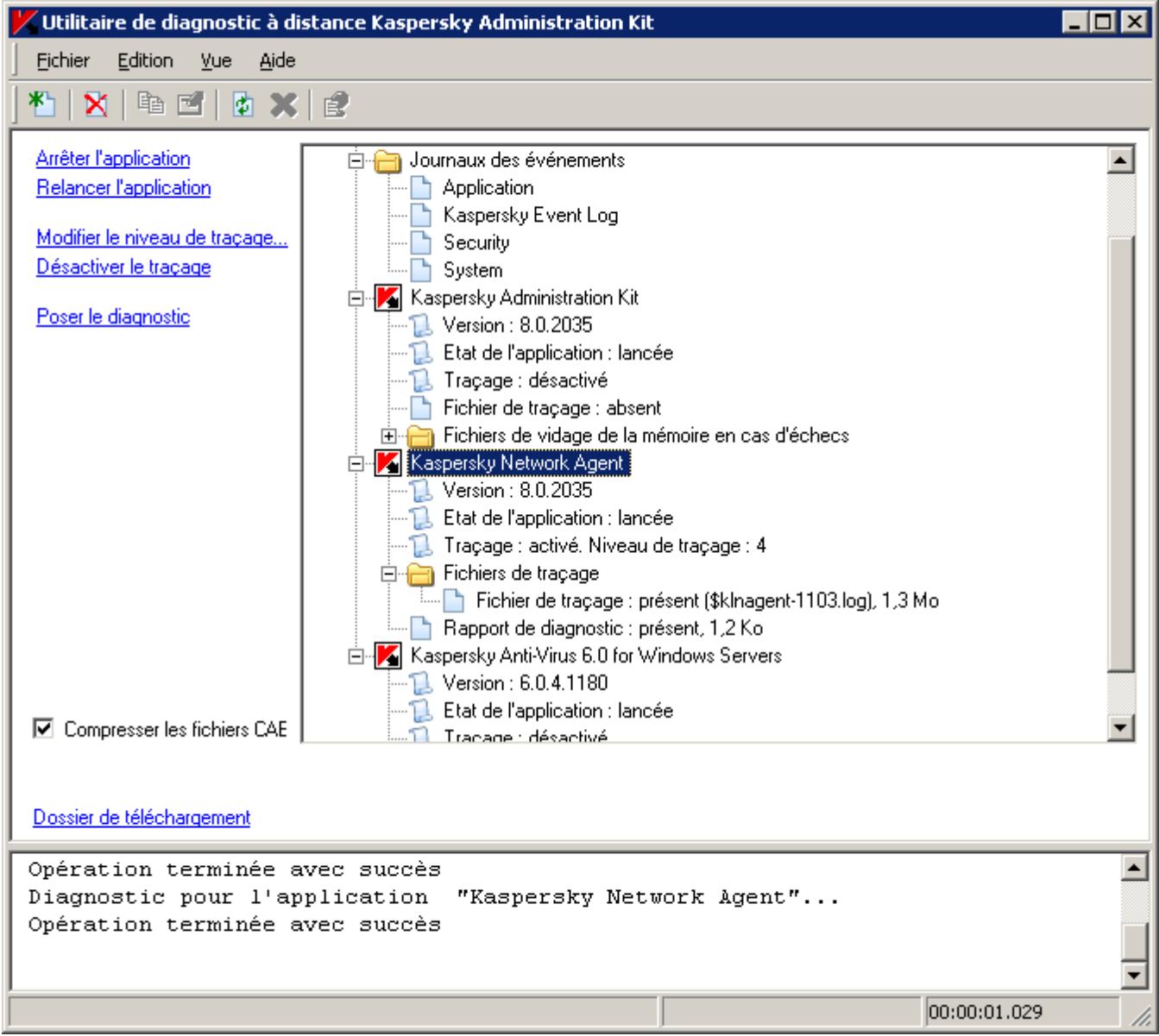This screenshot has width=1159, height=1036.
Task: Click the tree pane scroll up arrow
Action: [1120, 160]
